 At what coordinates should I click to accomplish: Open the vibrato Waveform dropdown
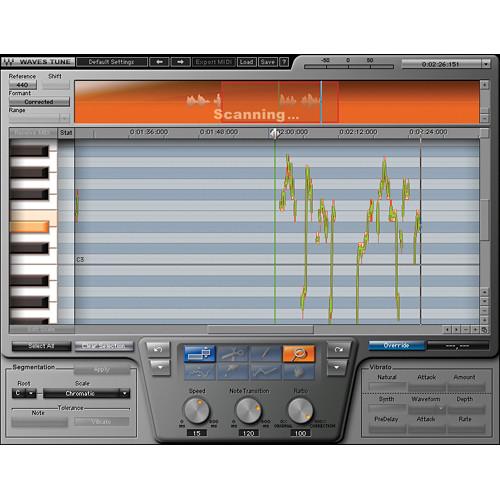tap(427, 408)
